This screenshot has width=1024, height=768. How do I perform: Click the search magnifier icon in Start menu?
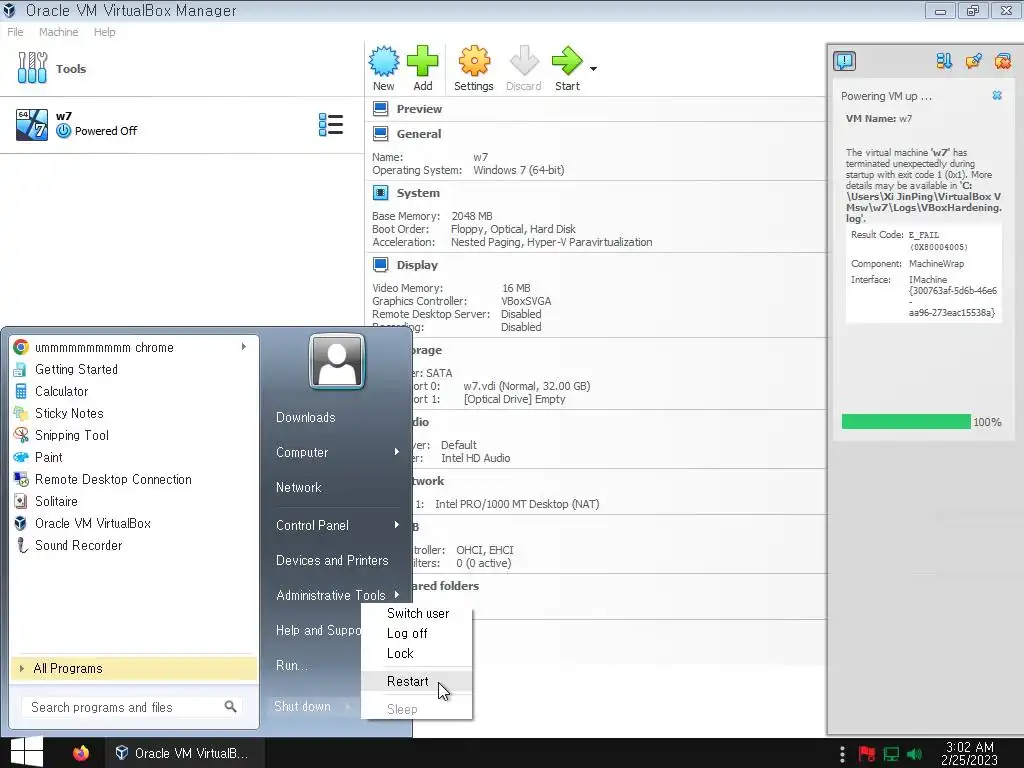coord(231,707)
